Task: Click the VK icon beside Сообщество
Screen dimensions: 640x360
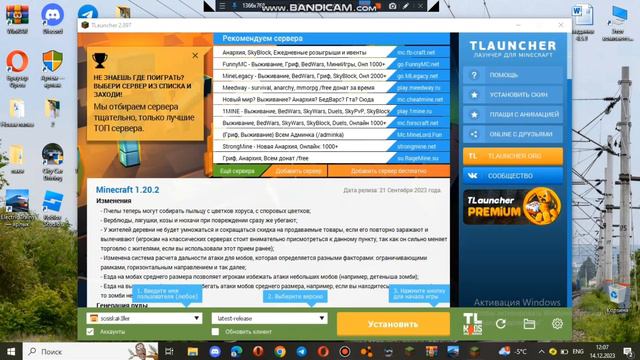Action: (473, 176)
